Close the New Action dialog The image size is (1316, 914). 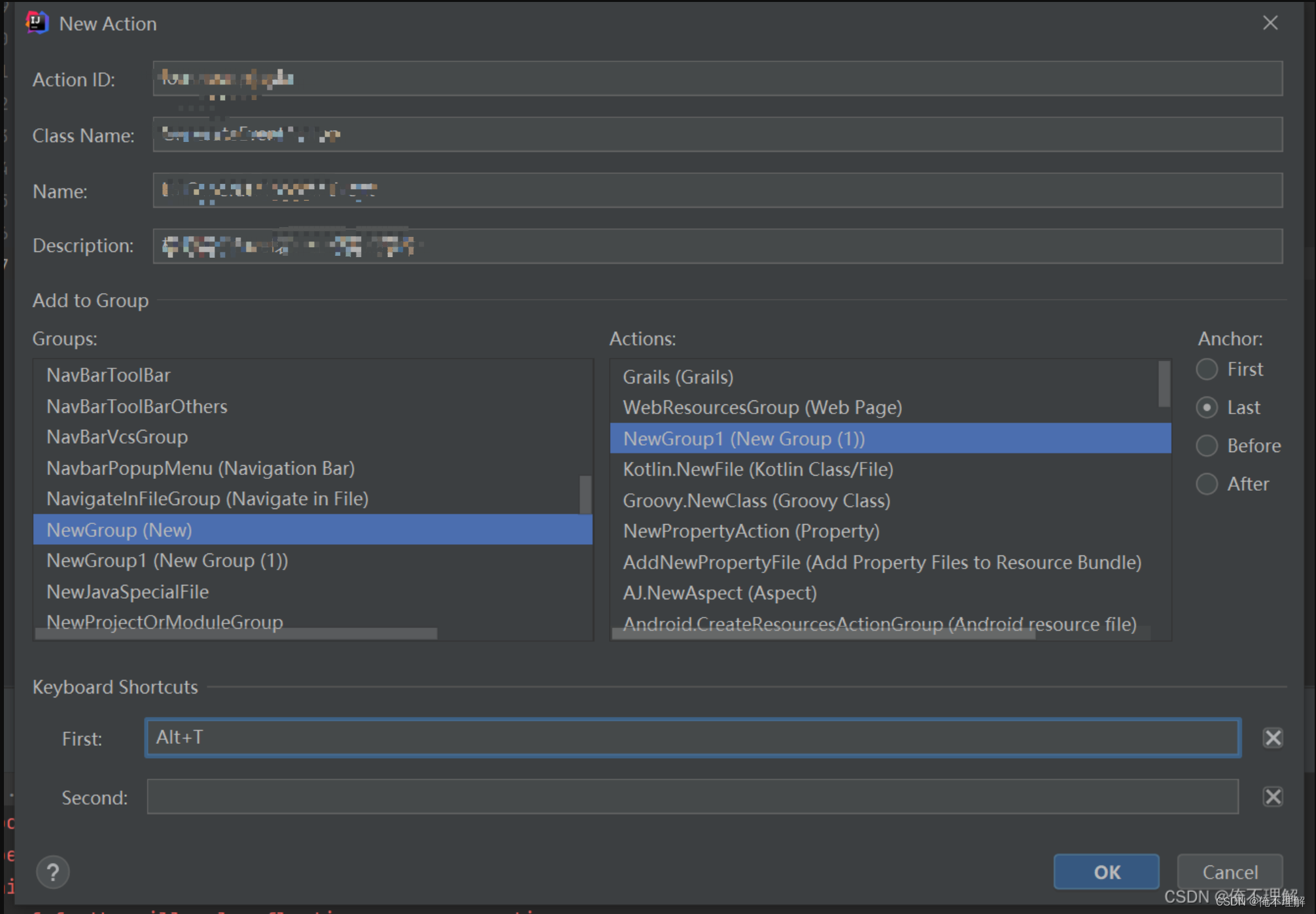[x=1270, y=23]
